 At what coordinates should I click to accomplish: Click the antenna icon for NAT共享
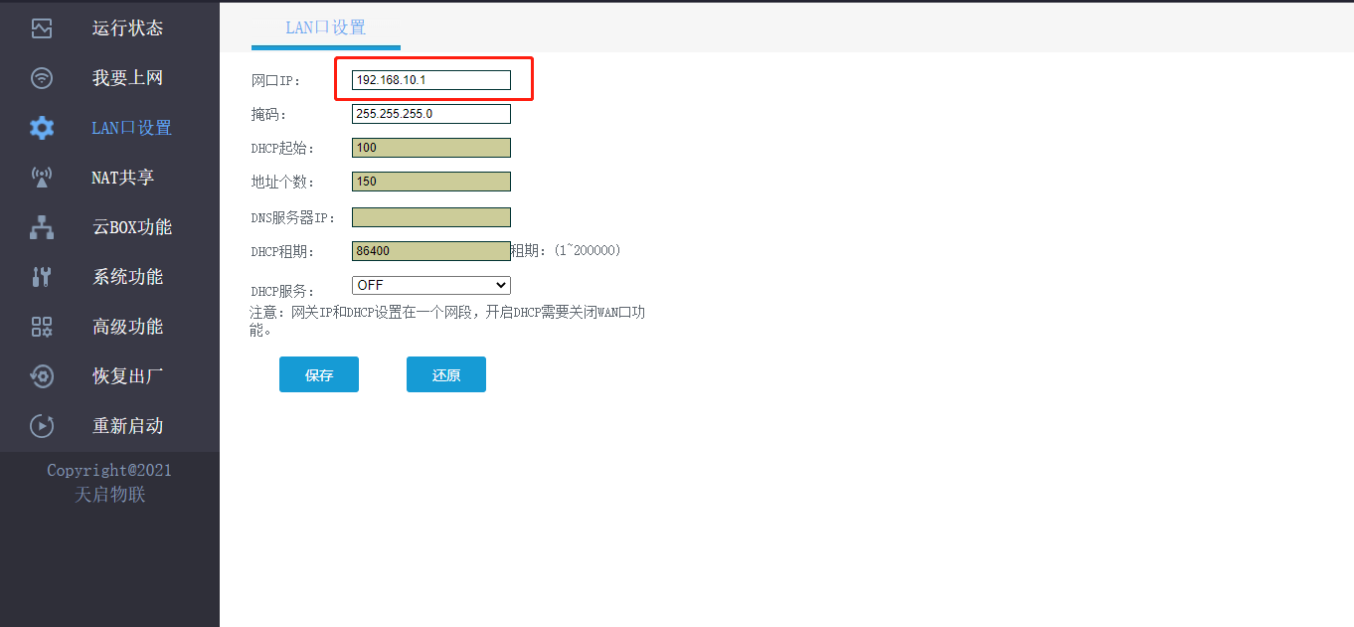click(41, 178)
